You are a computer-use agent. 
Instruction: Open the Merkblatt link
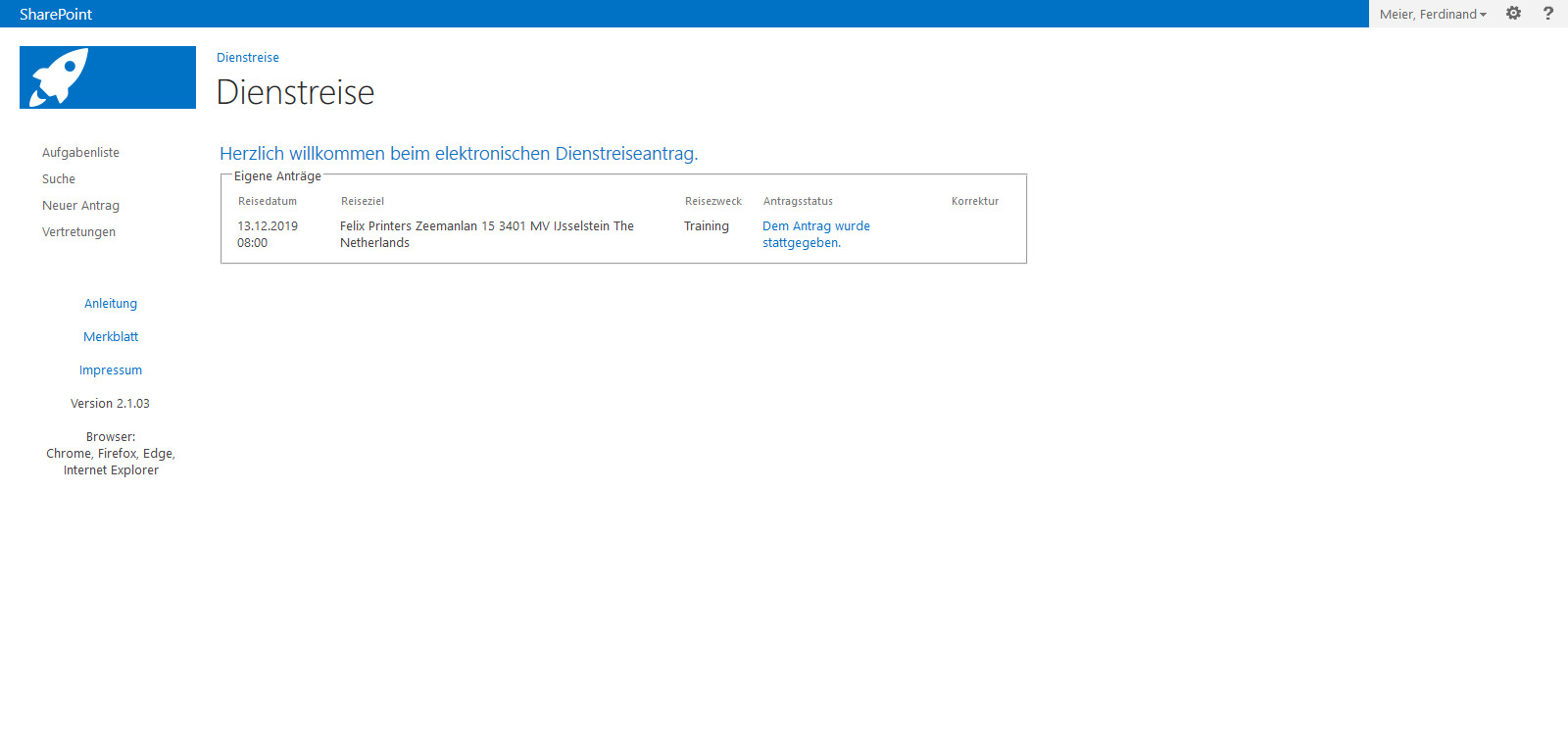pos(111,337)
